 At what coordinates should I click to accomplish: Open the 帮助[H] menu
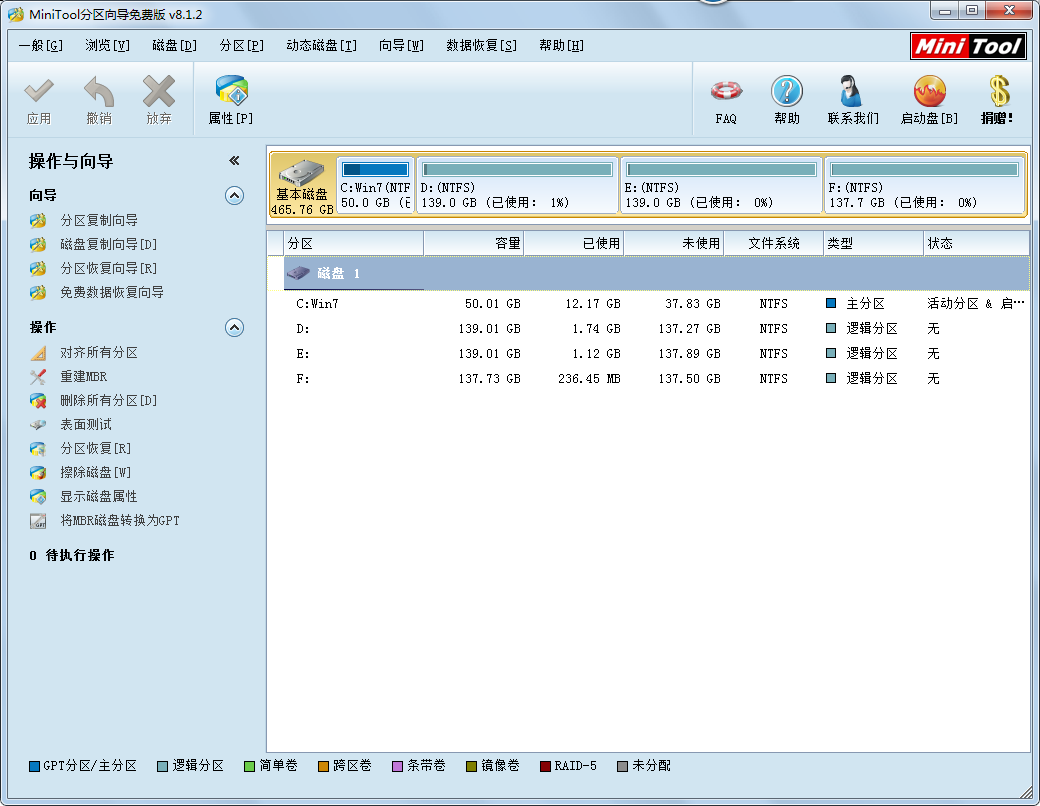coord(561,45)
